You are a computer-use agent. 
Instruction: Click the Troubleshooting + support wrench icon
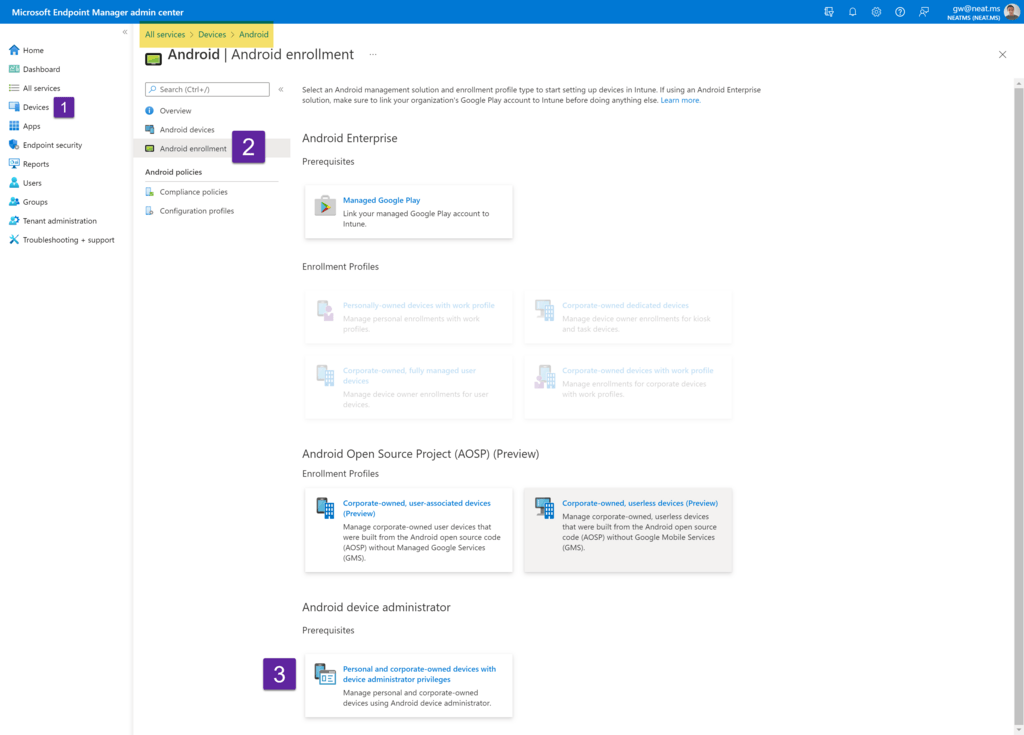pos(14,240)
